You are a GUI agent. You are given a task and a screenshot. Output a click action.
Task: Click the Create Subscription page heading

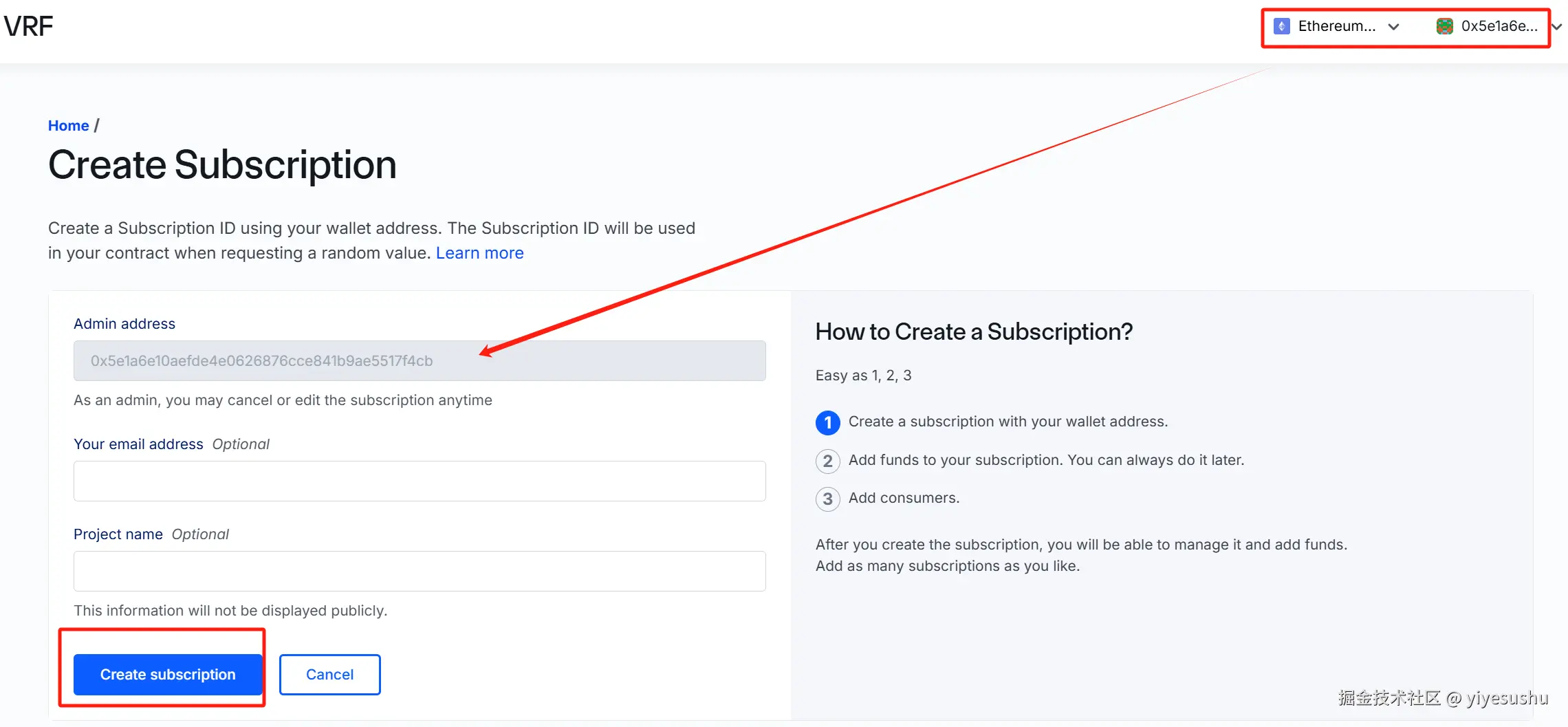(x=222, y=166)
